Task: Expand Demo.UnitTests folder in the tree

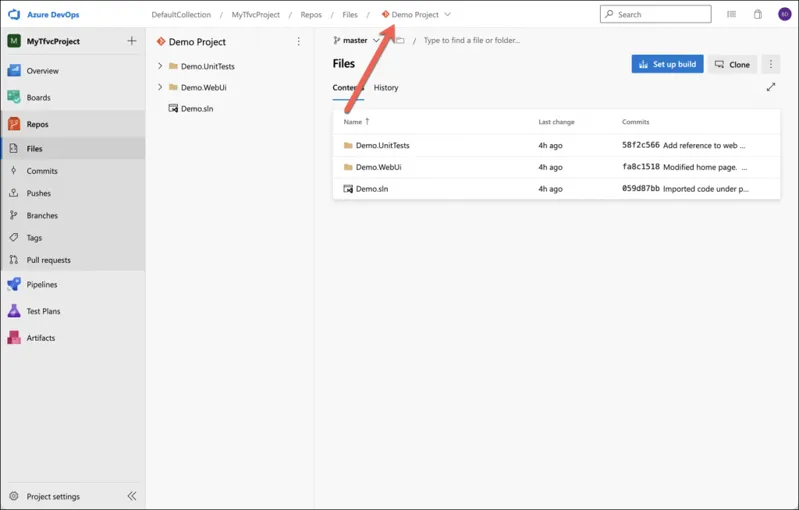Action: pyautogui.click(x=160, y=66)
